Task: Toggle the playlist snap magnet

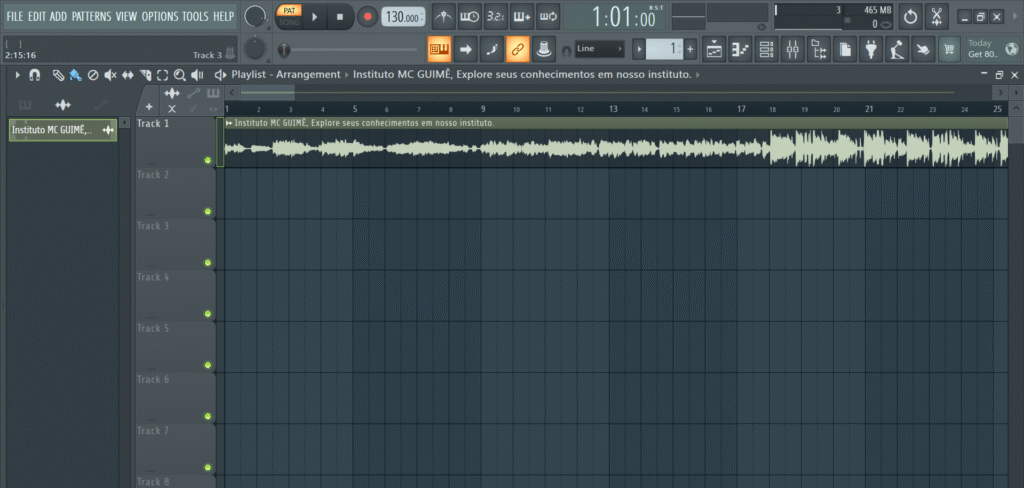Action: coord(35,75)
